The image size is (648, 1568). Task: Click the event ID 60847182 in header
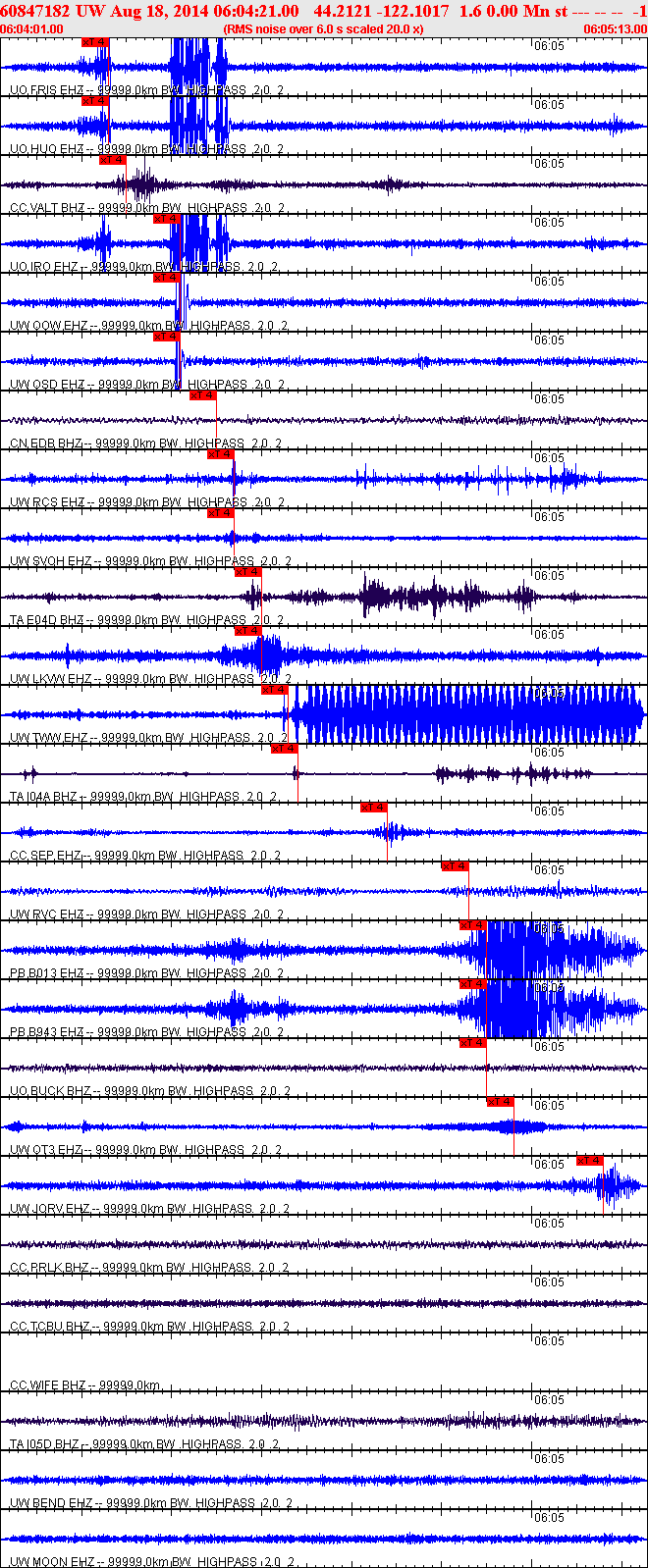[x=36, y=11]
